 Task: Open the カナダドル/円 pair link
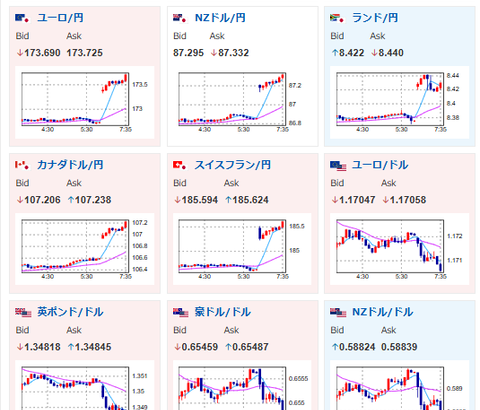point(70,165)
